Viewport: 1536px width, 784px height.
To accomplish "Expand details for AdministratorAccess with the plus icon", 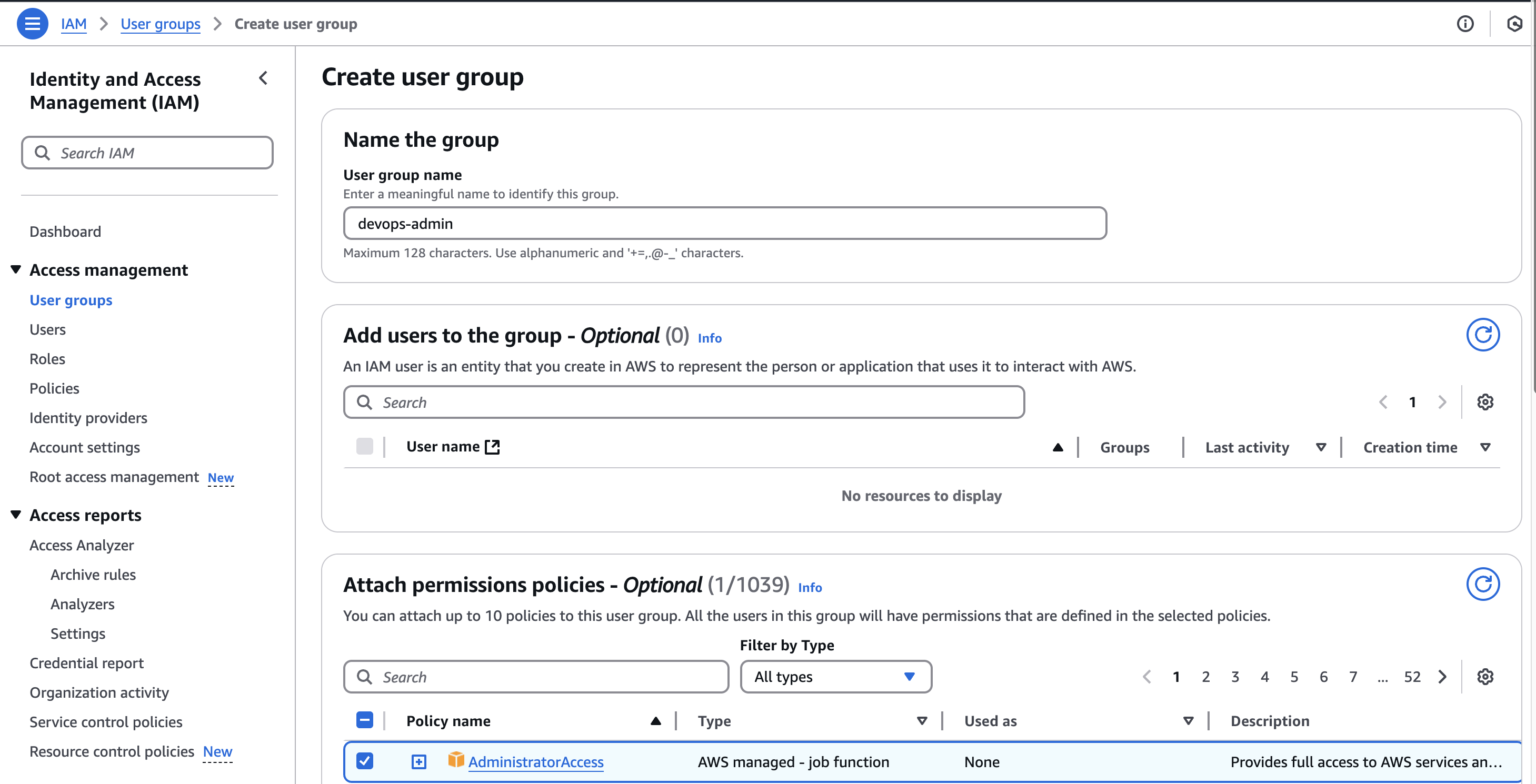I will [419, 761].
